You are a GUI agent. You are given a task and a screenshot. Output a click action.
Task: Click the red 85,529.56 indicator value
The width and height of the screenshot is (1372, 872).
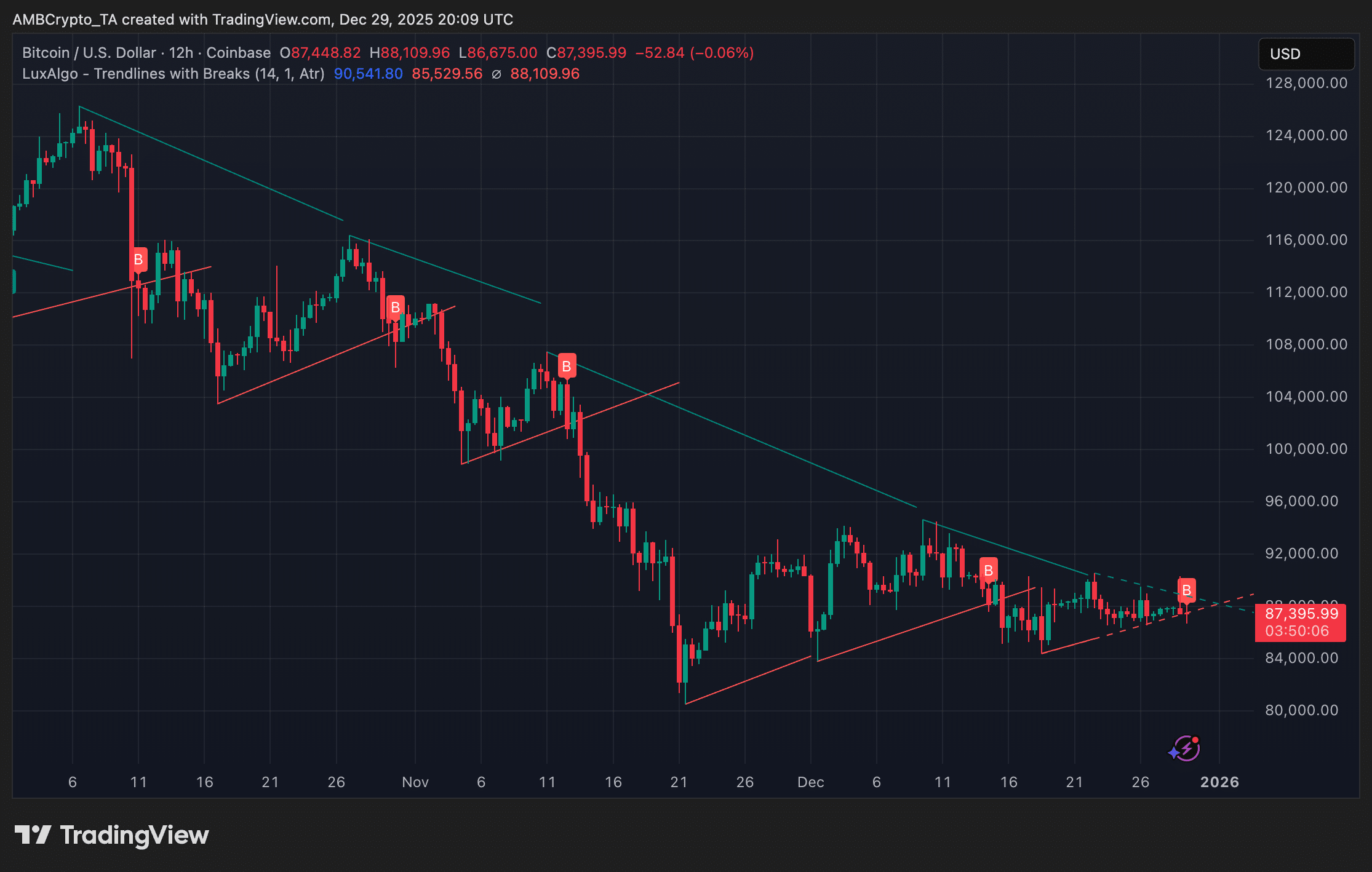tap(447, 74)
